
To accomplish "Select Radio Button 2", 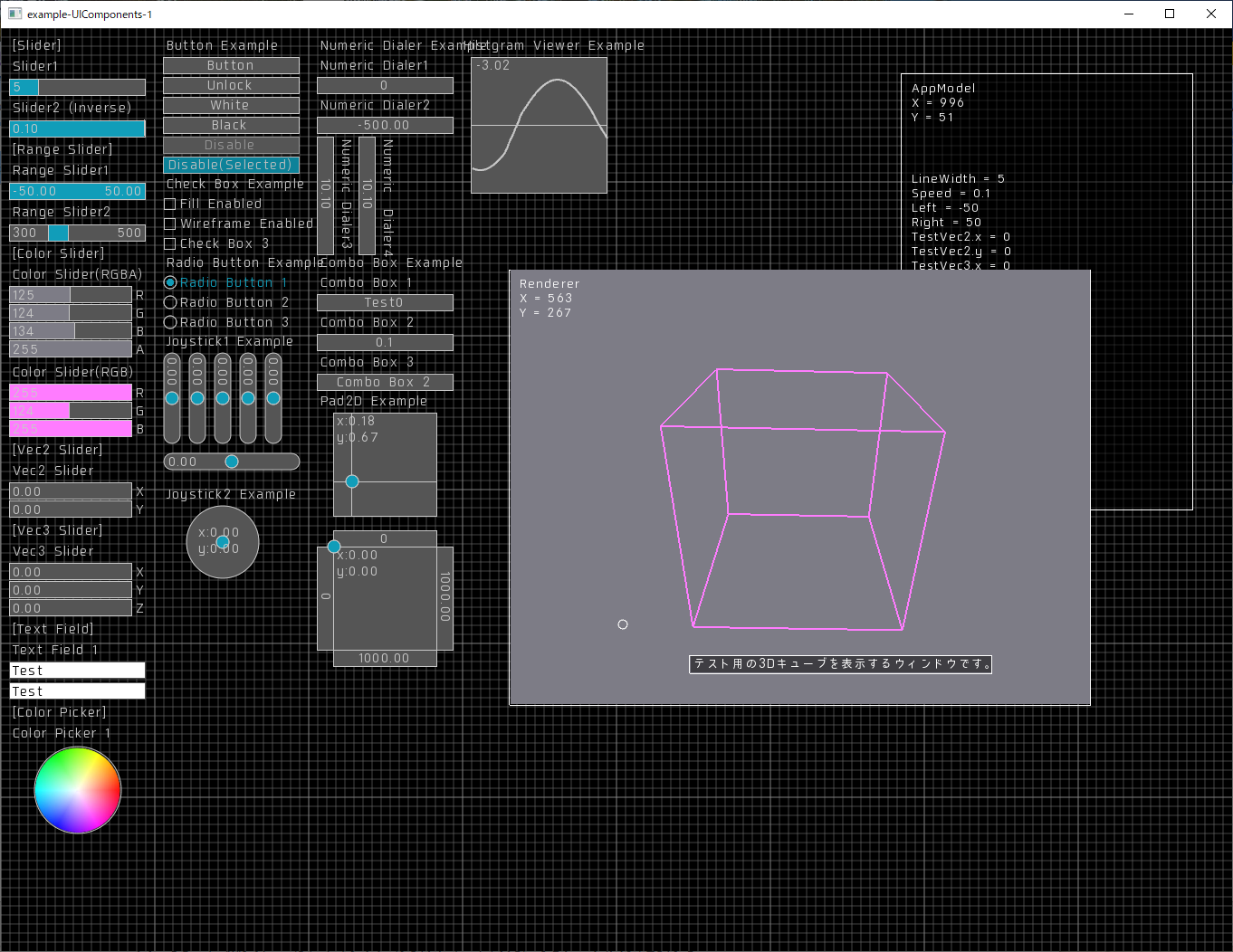I will coord(170,302).
